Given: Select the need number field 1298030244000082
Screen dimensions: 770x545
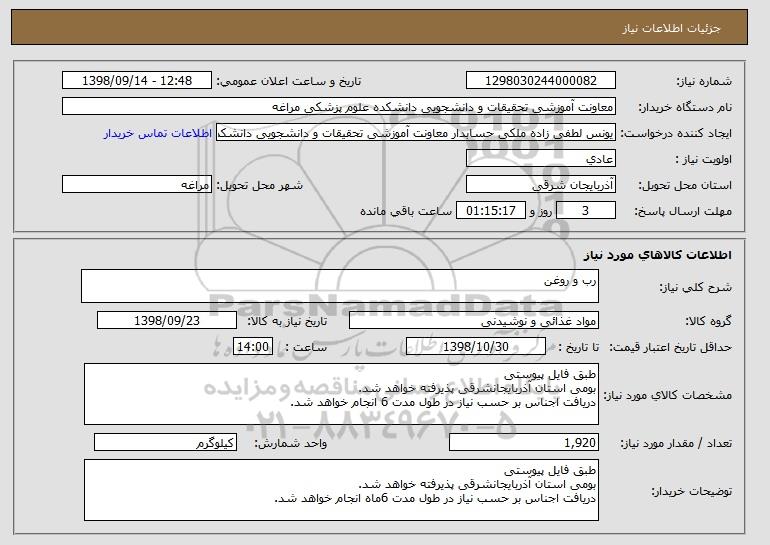Looking at the screenshot, I should [x=541, y=81].
